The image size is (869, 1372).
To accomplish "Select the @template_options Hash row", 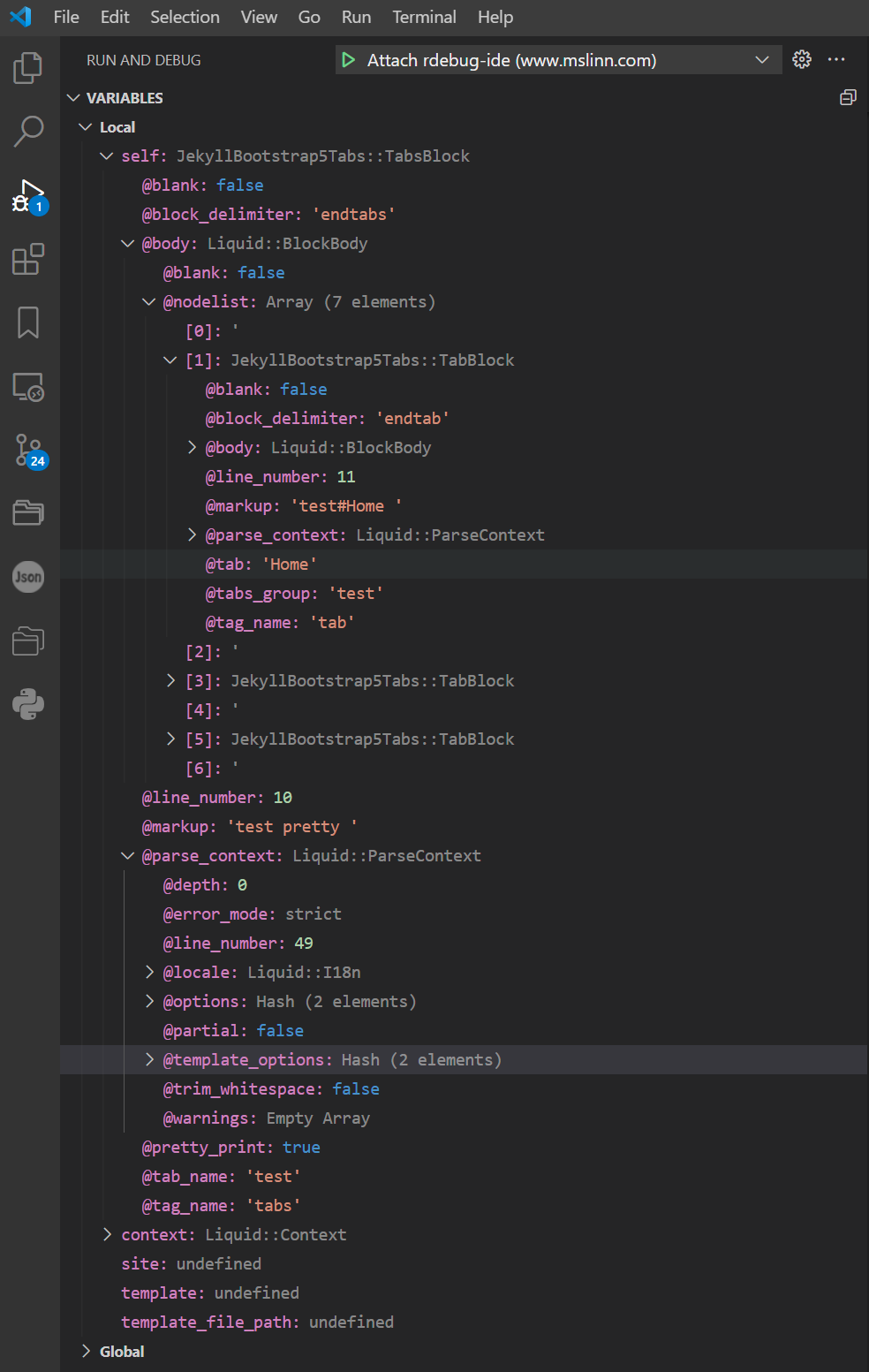I will click(x=332, y=1059).
